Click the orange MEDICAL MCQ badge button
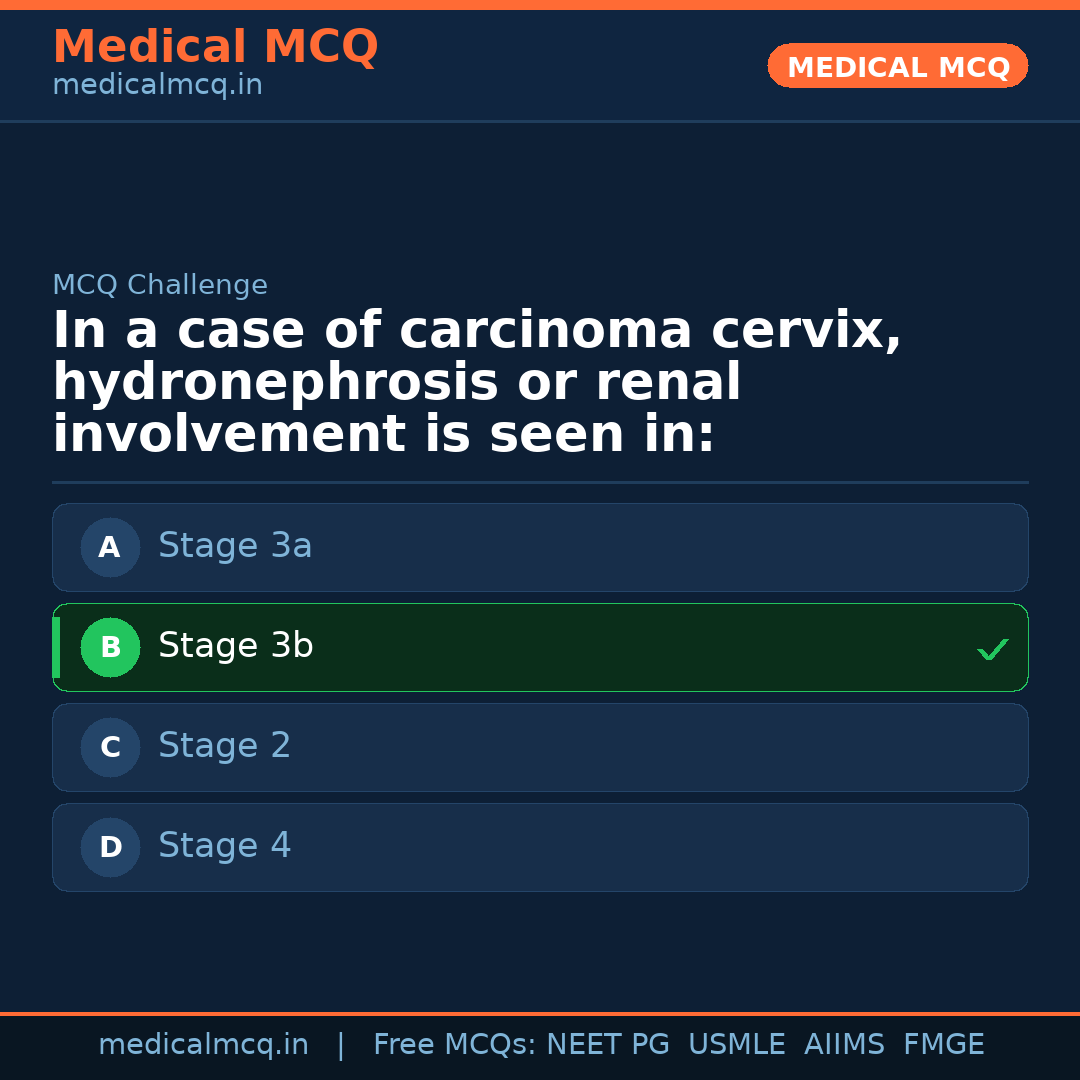 tap(897, 66)
